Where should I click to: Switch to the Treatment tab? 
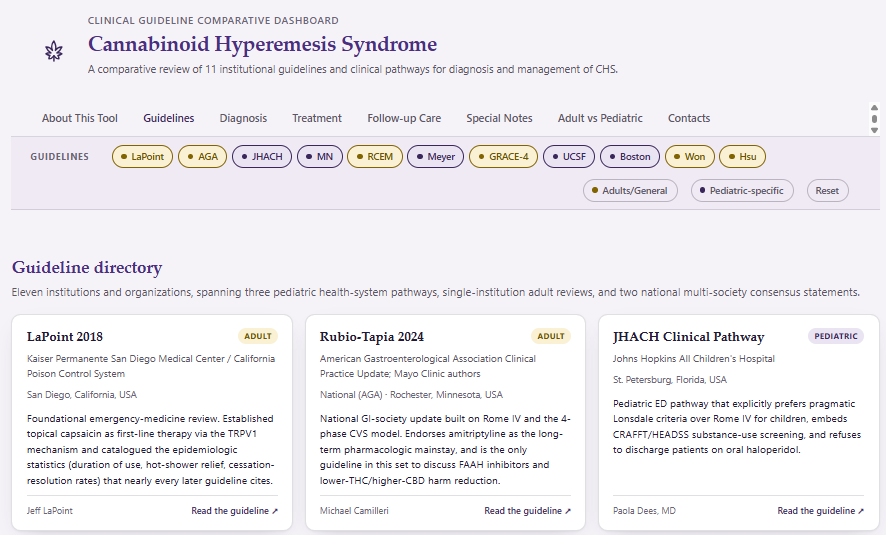[317, 118]
